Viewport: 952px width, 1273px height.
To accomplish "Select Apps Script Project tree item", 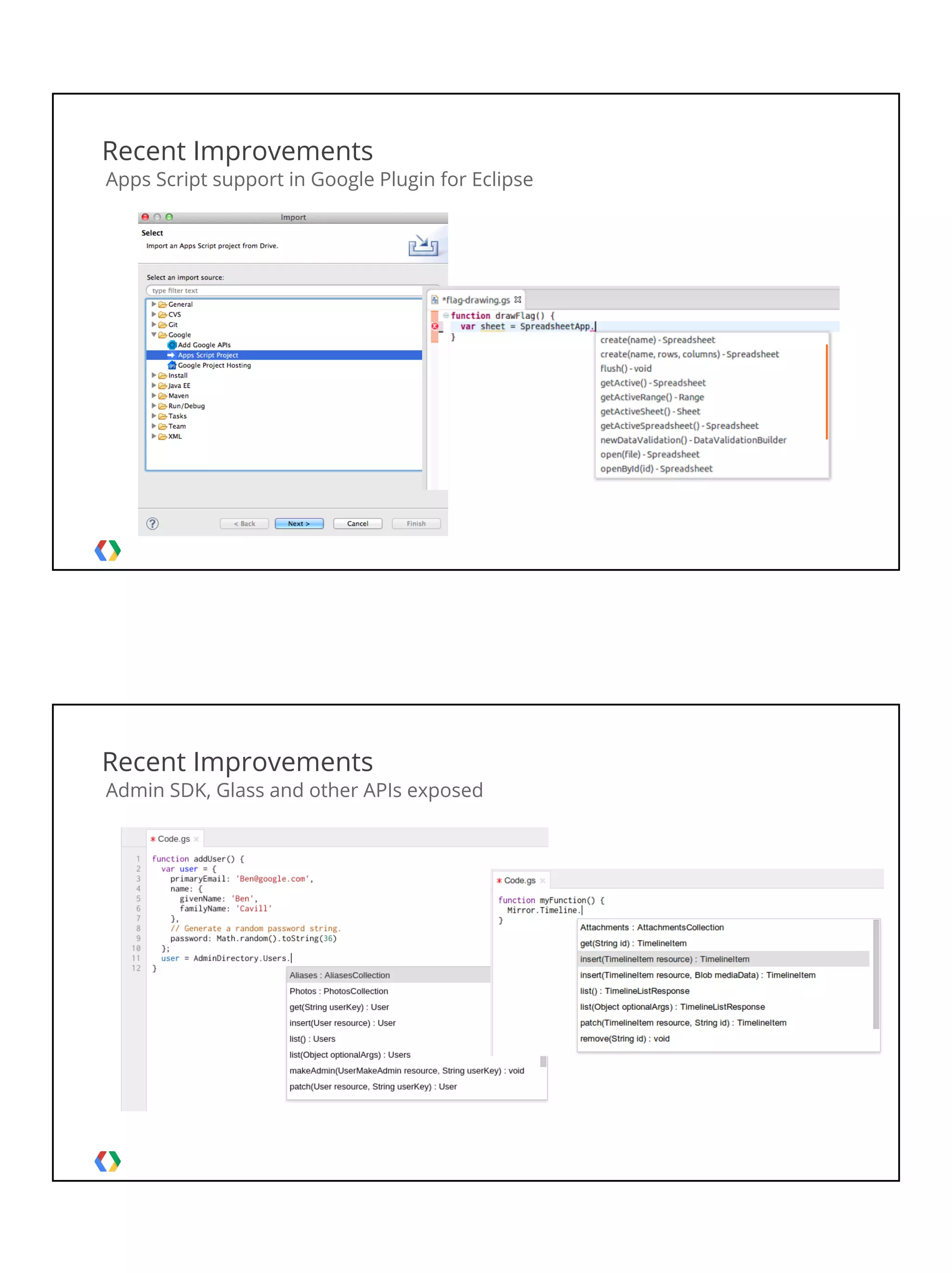I will tap(284, 355).
